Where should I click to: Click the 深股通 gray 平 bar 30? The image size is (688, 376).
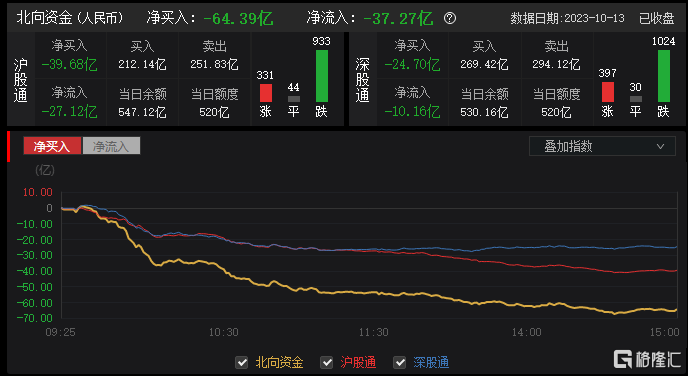point(635,99)
